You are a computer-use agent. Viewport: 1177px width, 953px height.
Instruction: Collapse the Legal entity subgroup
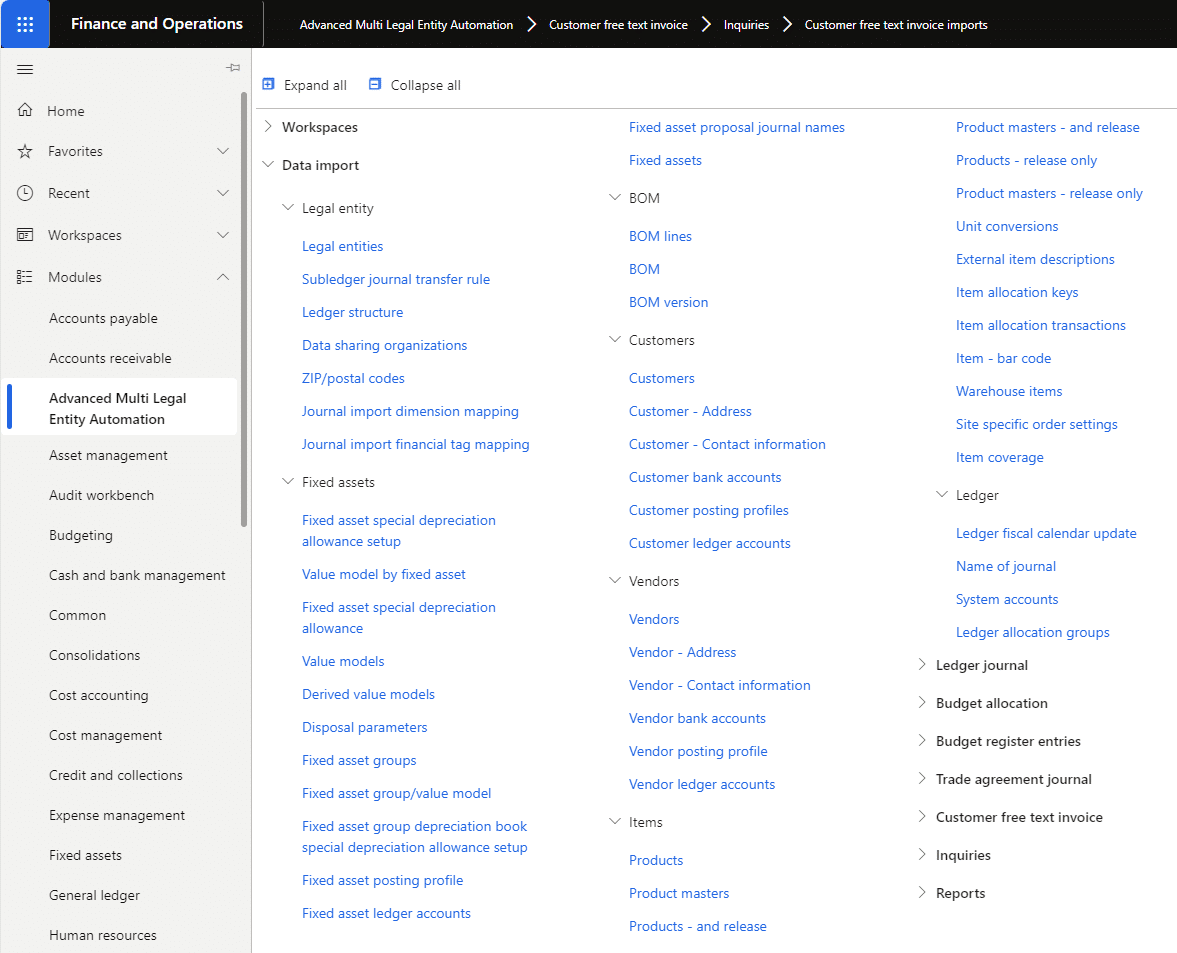(287, 207)
